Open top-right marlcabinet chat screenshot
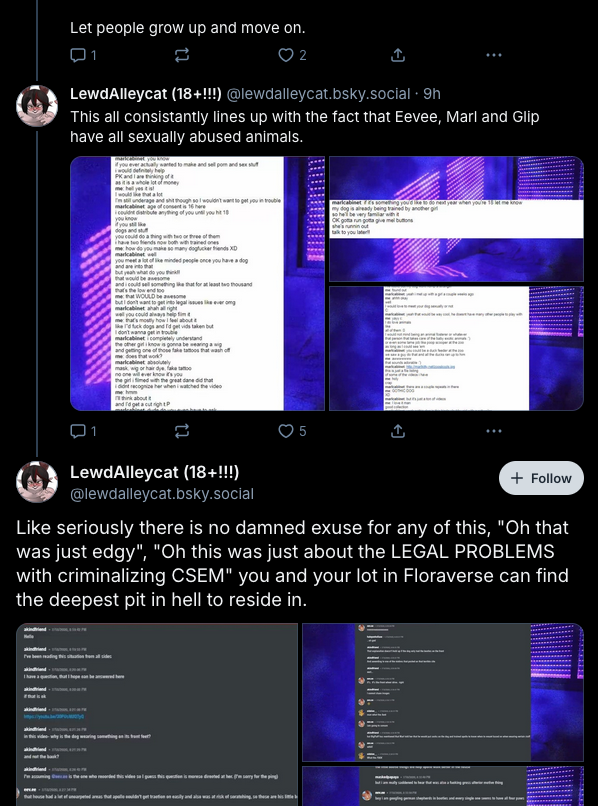This screenshot has width=598, height=806. click(456, 219)
